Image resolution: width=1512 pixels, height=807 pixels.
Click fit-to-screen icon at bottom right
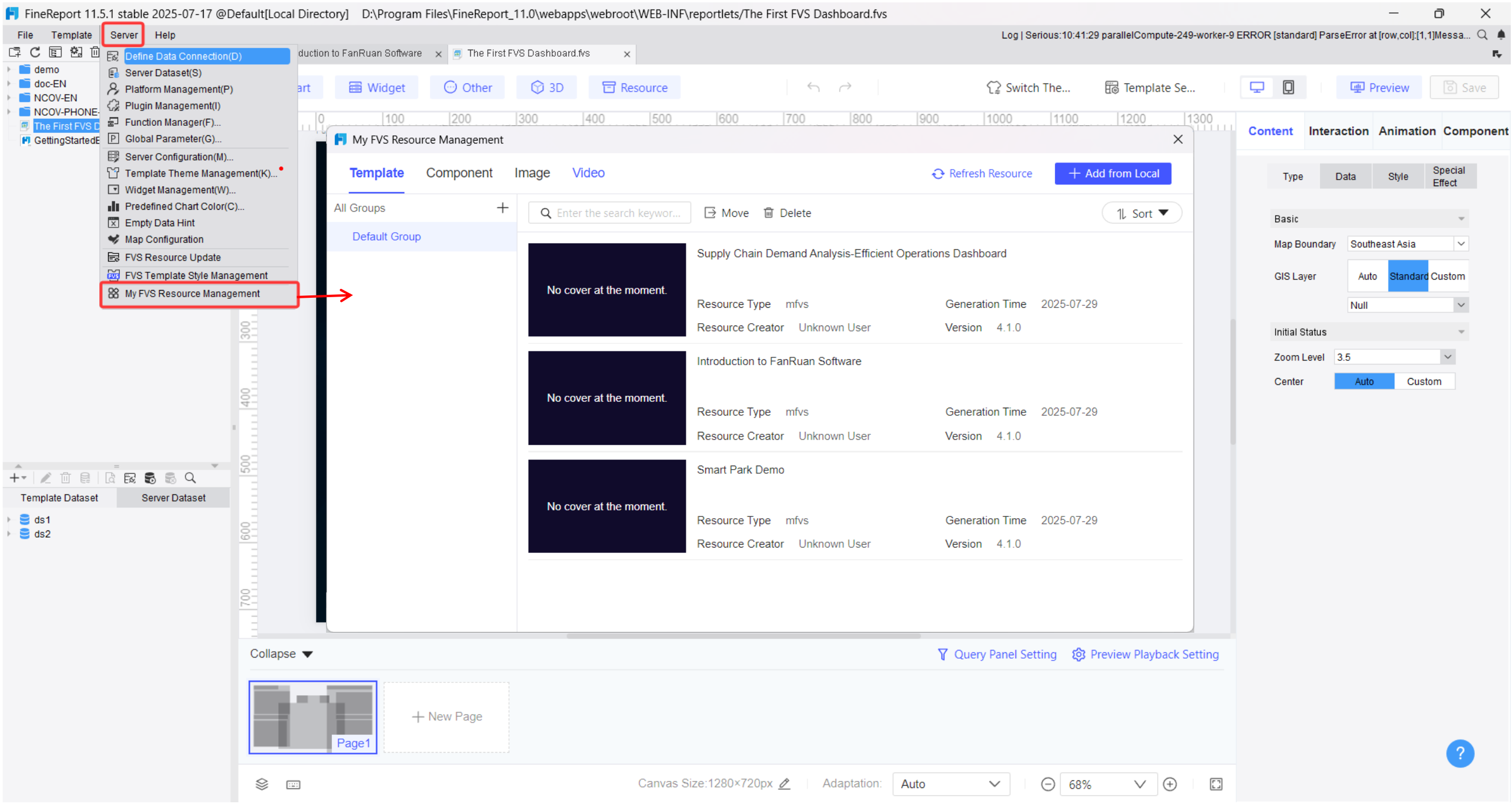coord(1216,784)
